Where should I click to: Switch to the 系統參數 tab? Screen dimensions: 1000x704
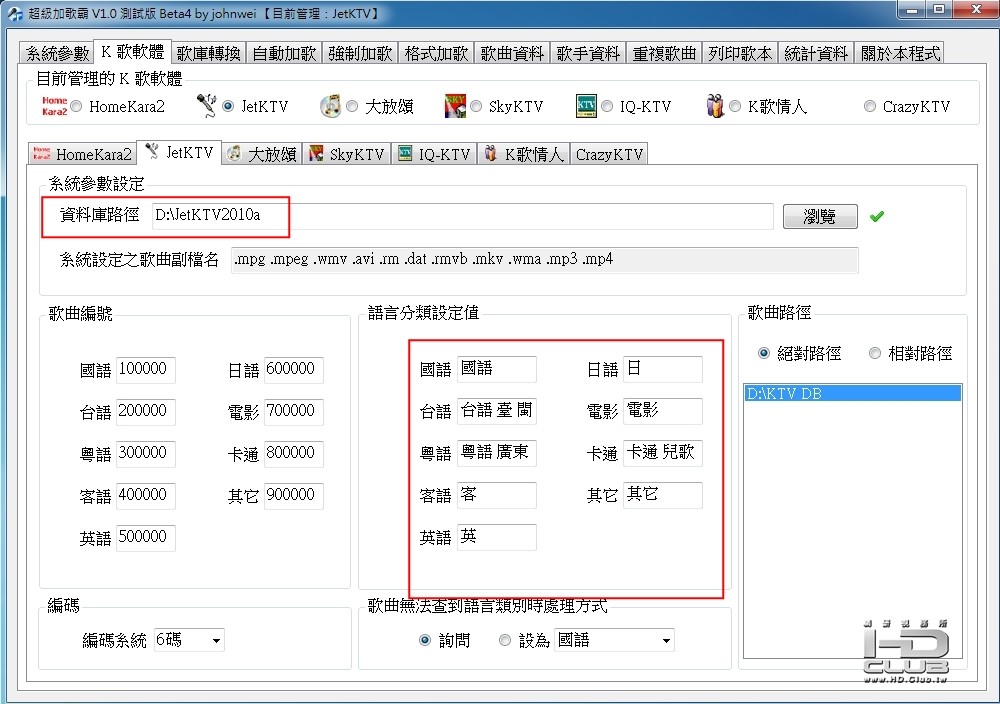tap(57, 53)
